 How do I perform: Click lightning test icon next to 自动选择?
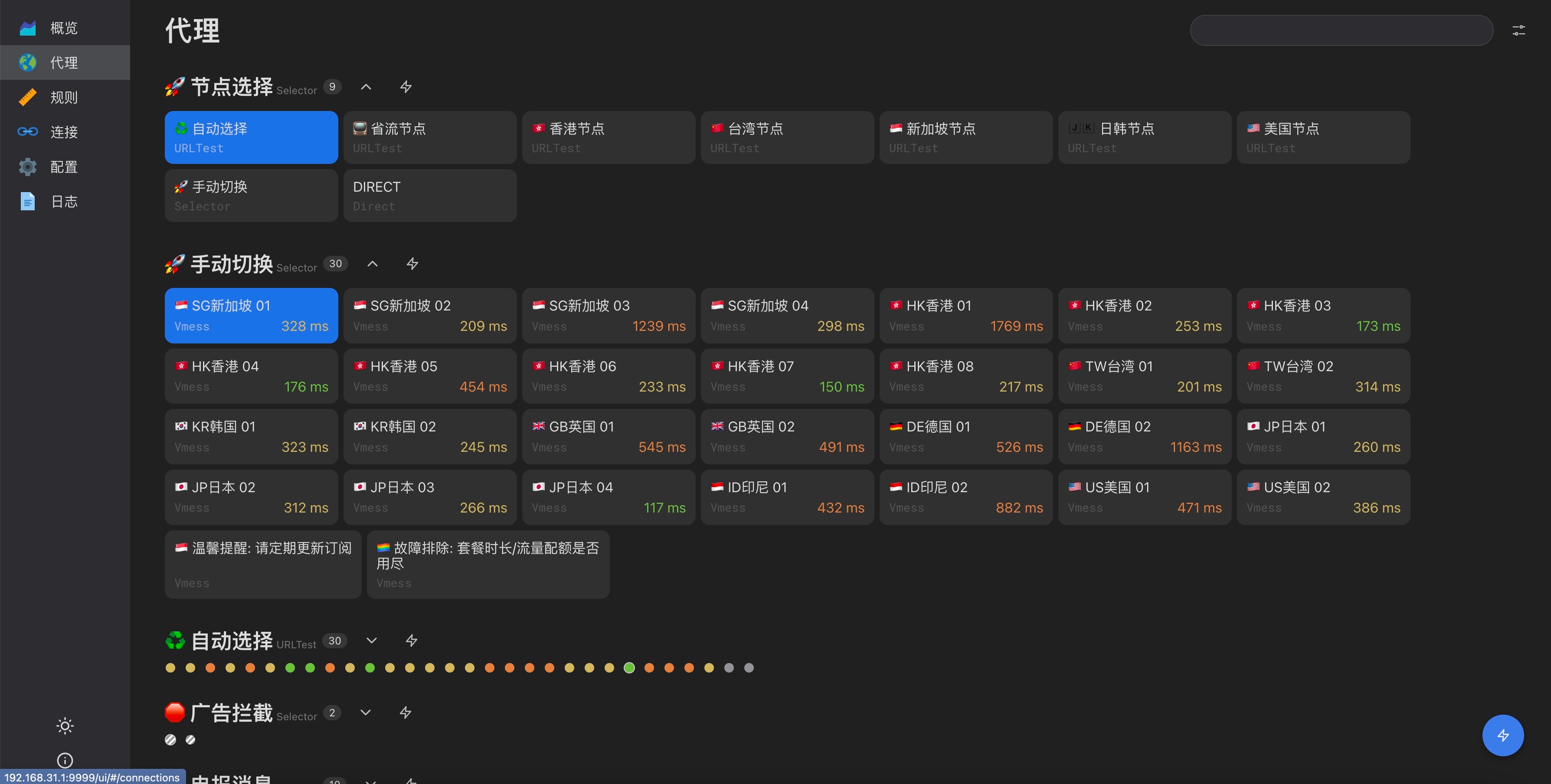(411, 641)
